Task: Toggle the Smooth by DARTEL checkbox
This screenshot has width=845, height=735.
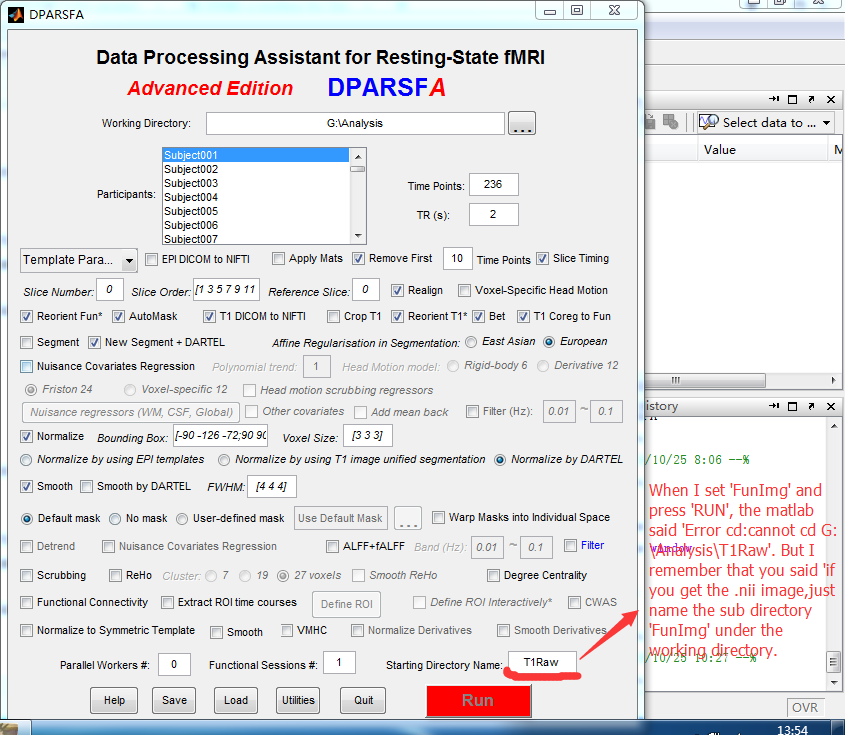Action: coord(86,487)
